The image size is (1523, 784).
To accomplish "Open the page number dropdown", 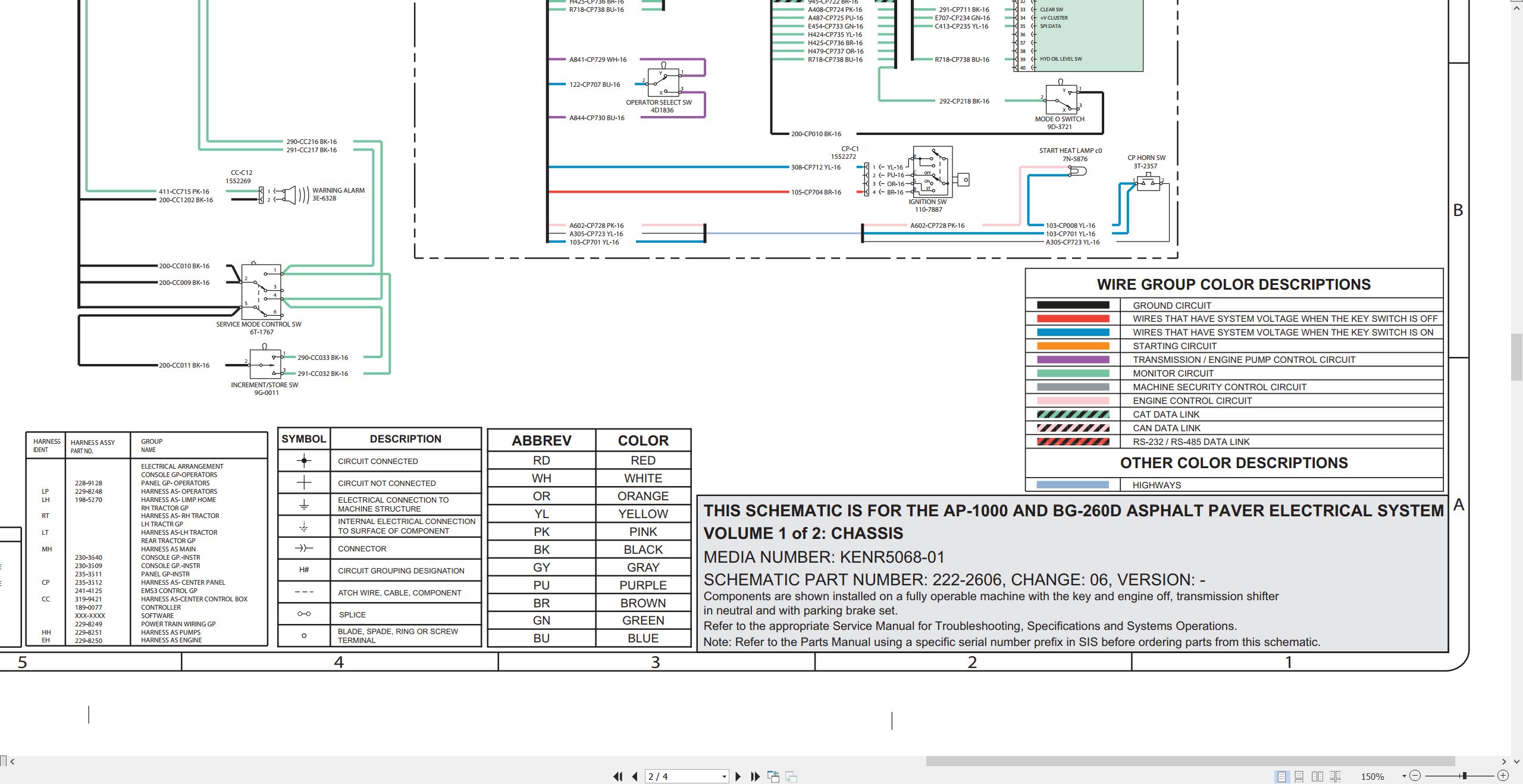I will (724, 777).
